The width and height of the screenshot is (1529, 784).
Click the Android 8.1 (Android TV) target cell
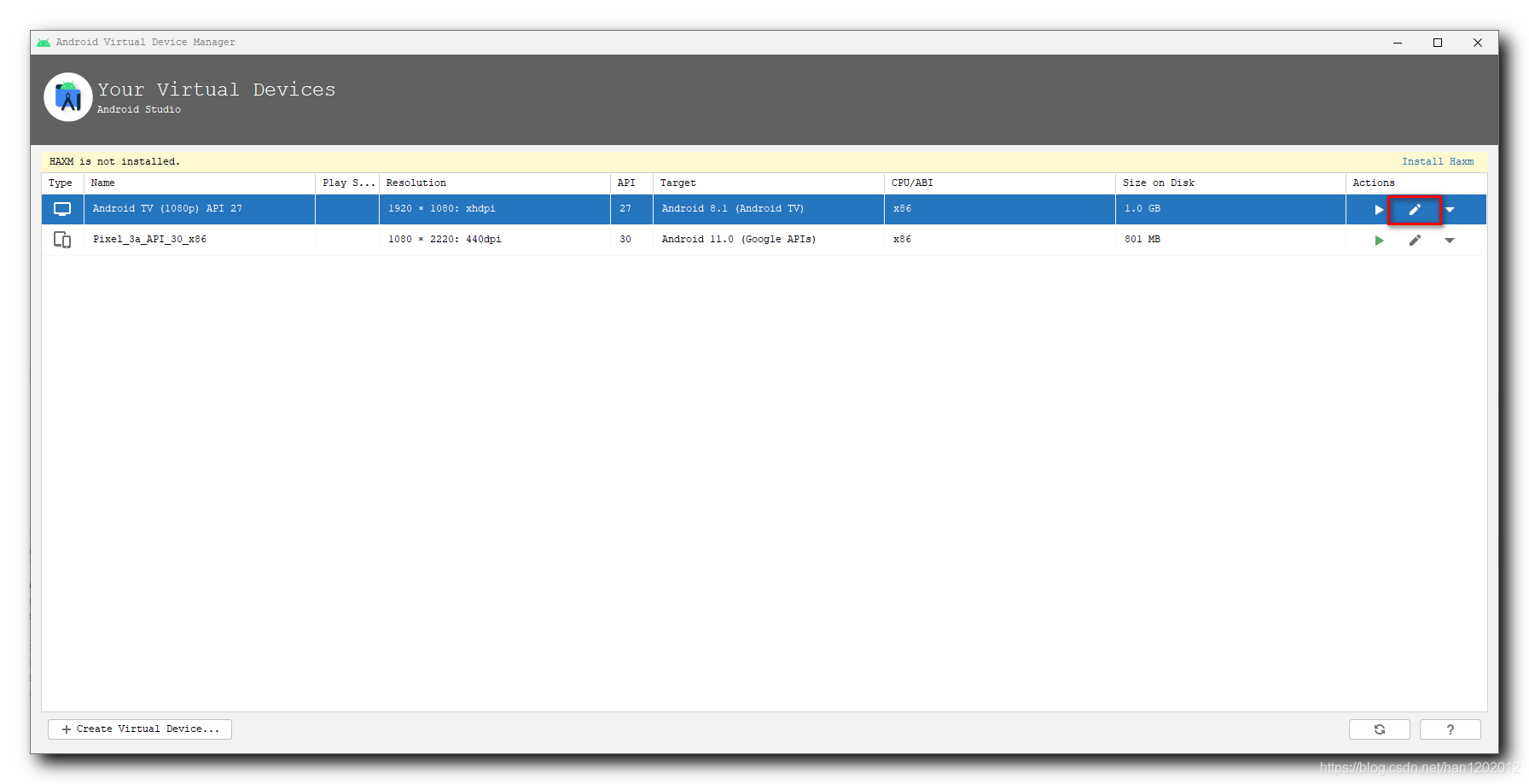pos(769,209)
